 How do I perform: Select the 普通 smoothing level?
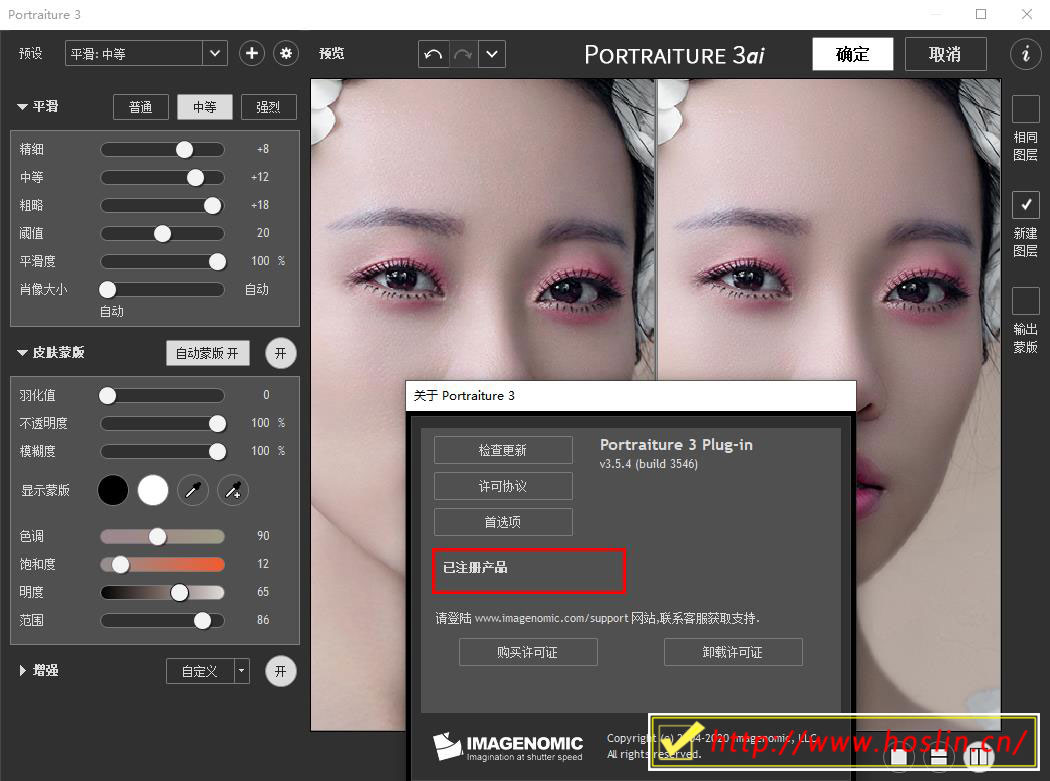(141, 107)
